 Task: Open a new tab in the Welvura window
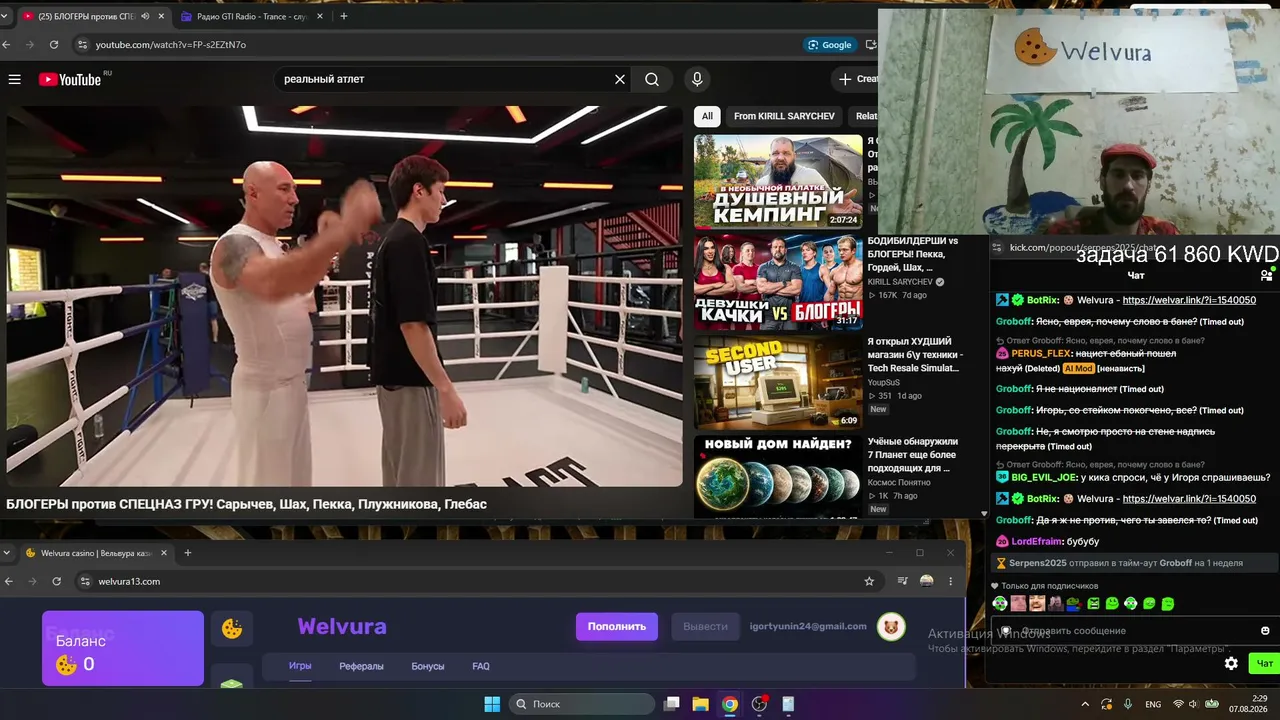pyautogui.click(x=187, y=553)
